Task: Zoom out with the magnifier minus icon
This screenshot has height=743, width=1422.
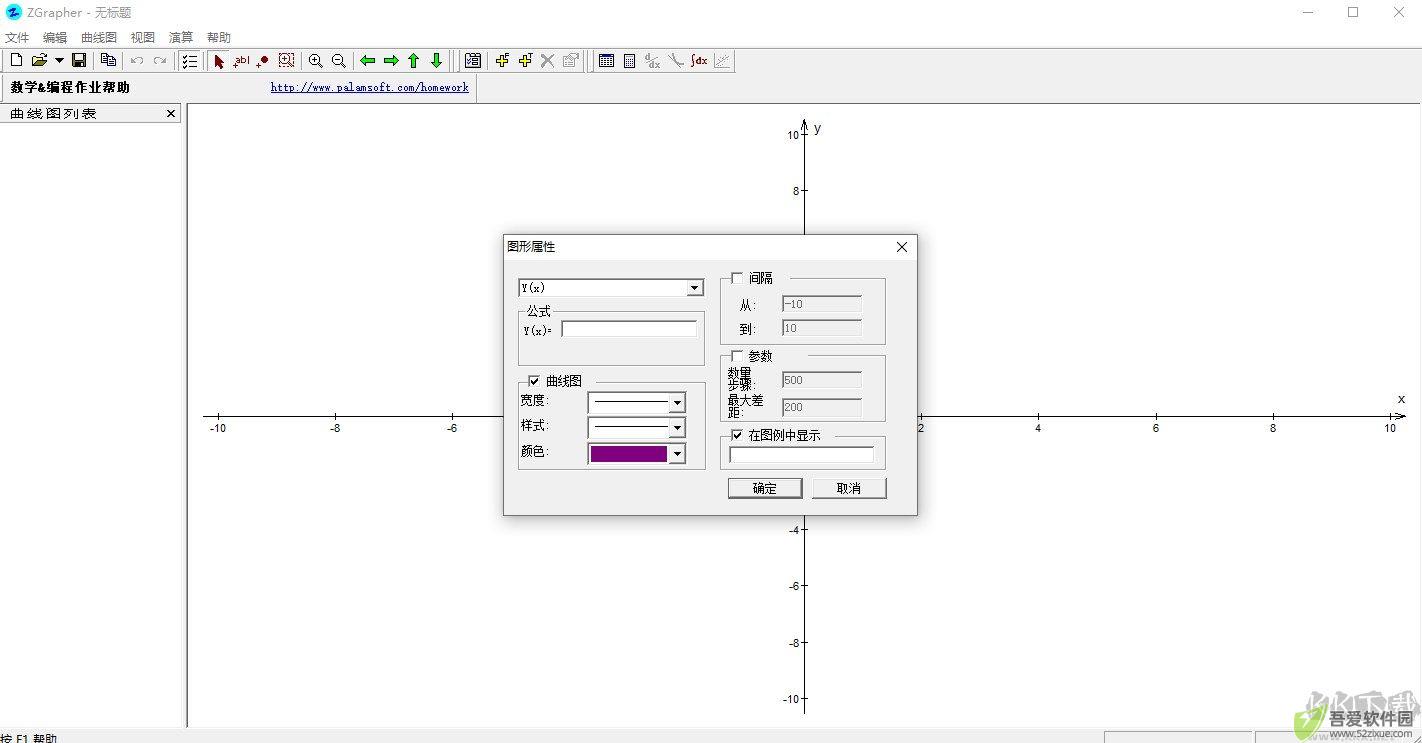Action: pos(339,61)
